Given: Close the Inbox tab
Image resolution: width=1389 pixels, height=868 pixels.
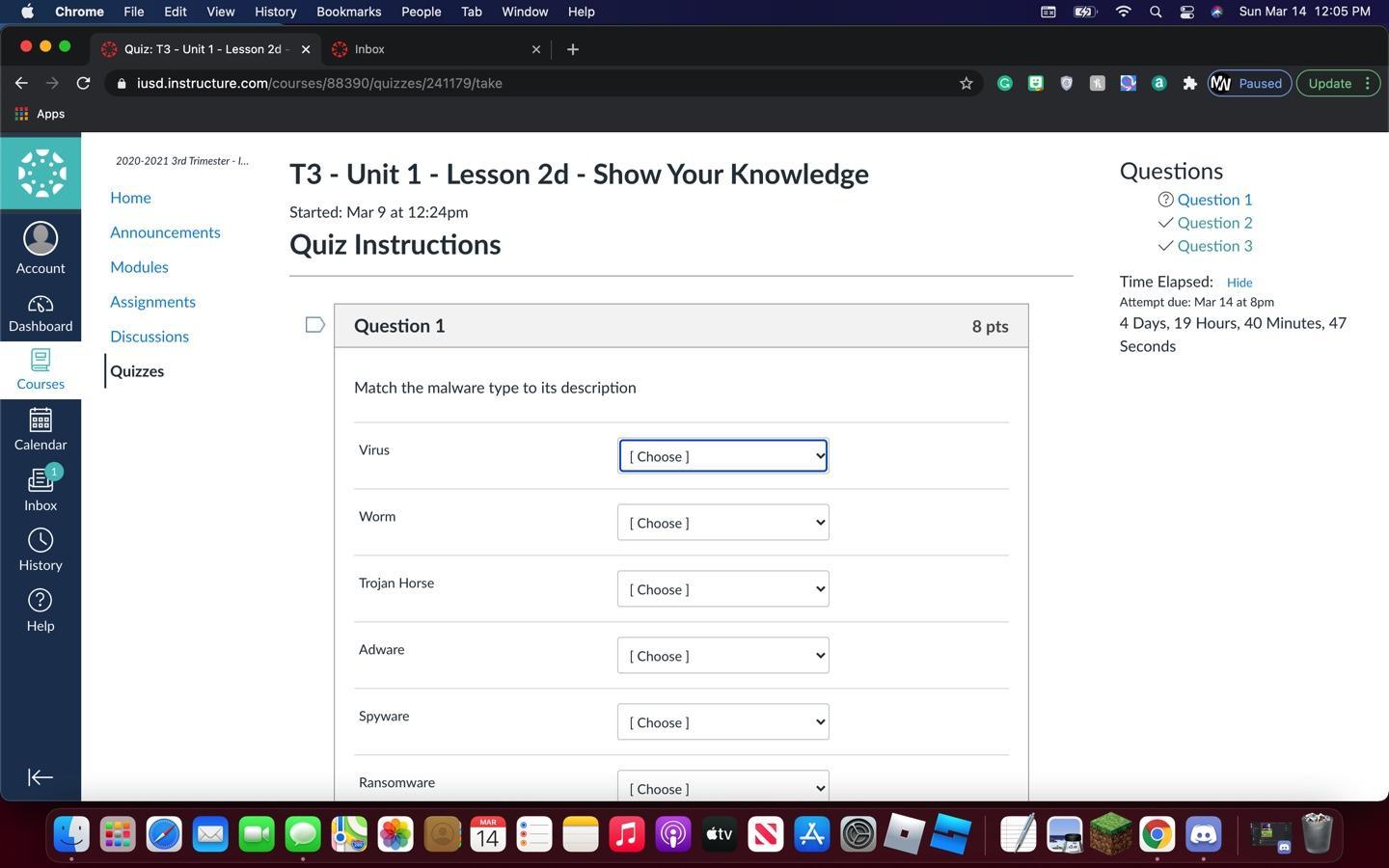Looking at the screenshot, I should (536, 49).
